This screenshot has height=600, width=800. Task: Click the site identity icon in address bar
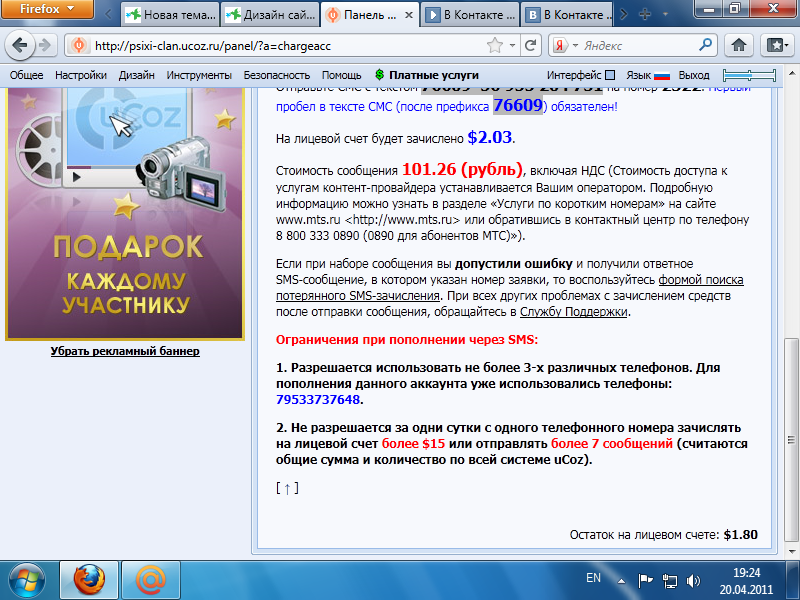(79, 45)
